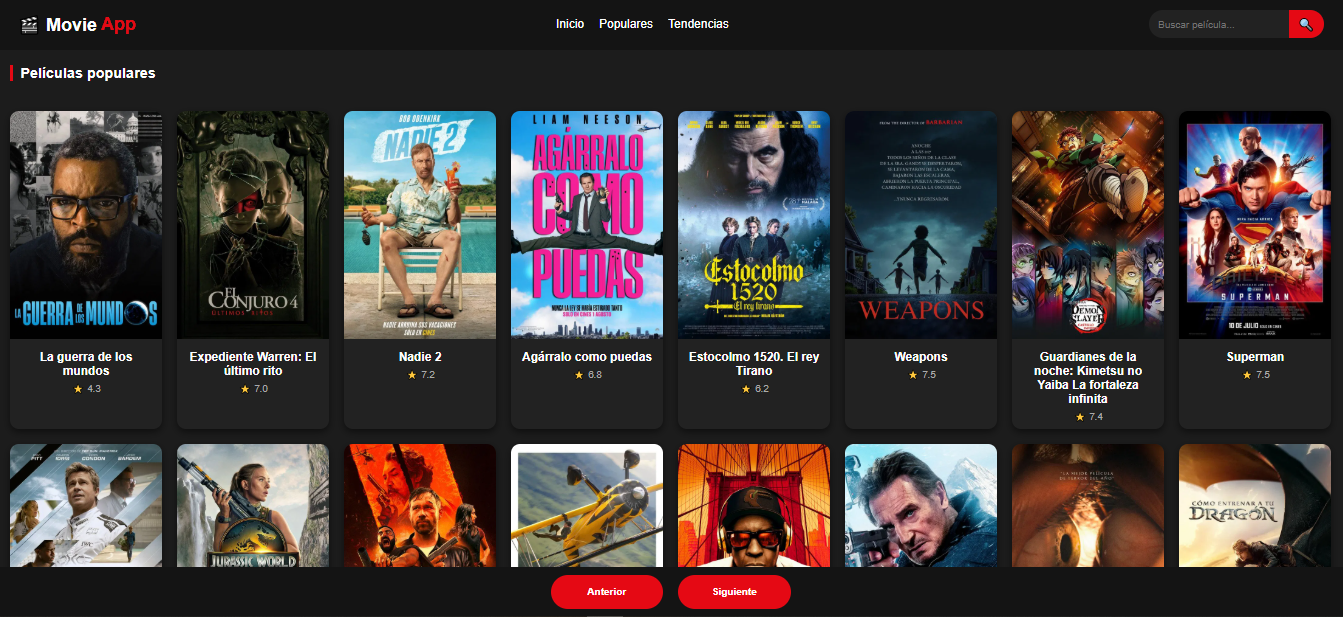
Task: Click the star icon beside rating 4.3
Action: (78, 389)
